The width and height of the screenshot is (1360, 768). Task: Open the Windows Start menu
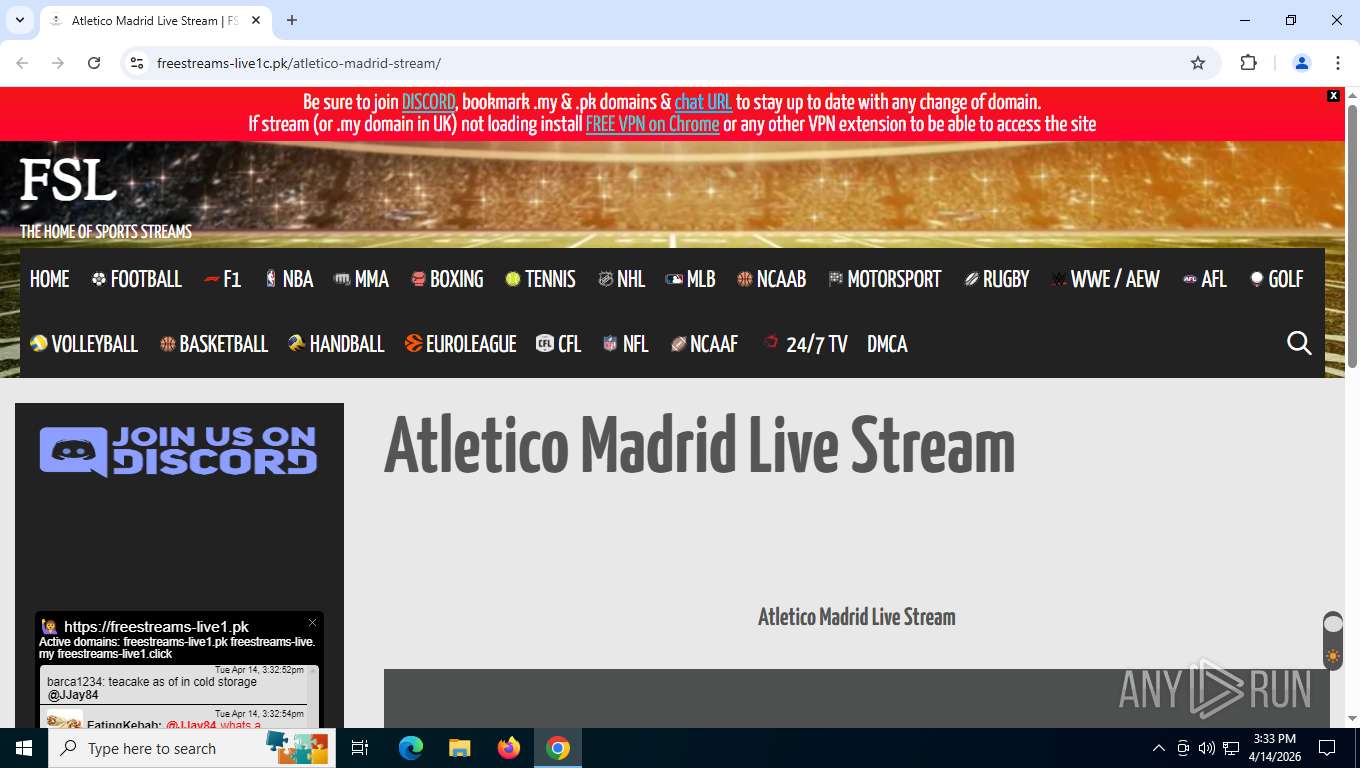click(x=24, y=748)
